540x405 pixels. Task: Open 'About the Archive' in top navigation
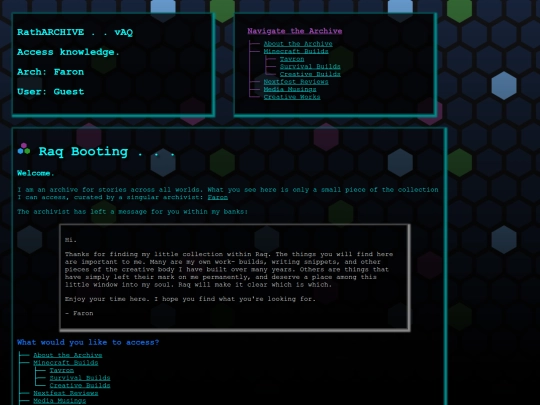pos(298,44)
